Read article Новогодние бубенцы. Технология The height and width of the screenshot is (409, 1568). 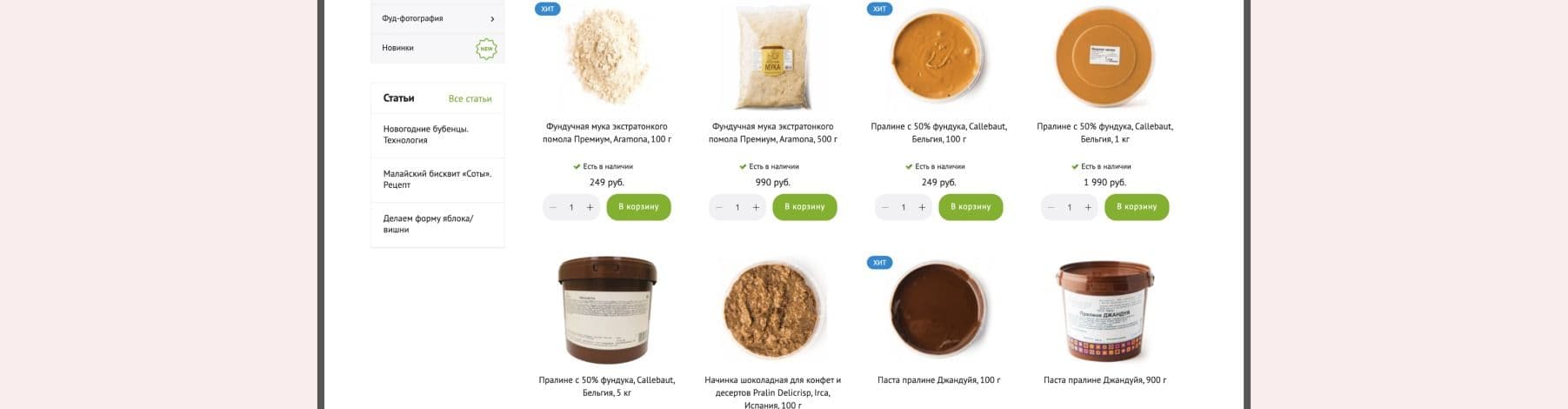pyautogui.click(x=426, y=134)
